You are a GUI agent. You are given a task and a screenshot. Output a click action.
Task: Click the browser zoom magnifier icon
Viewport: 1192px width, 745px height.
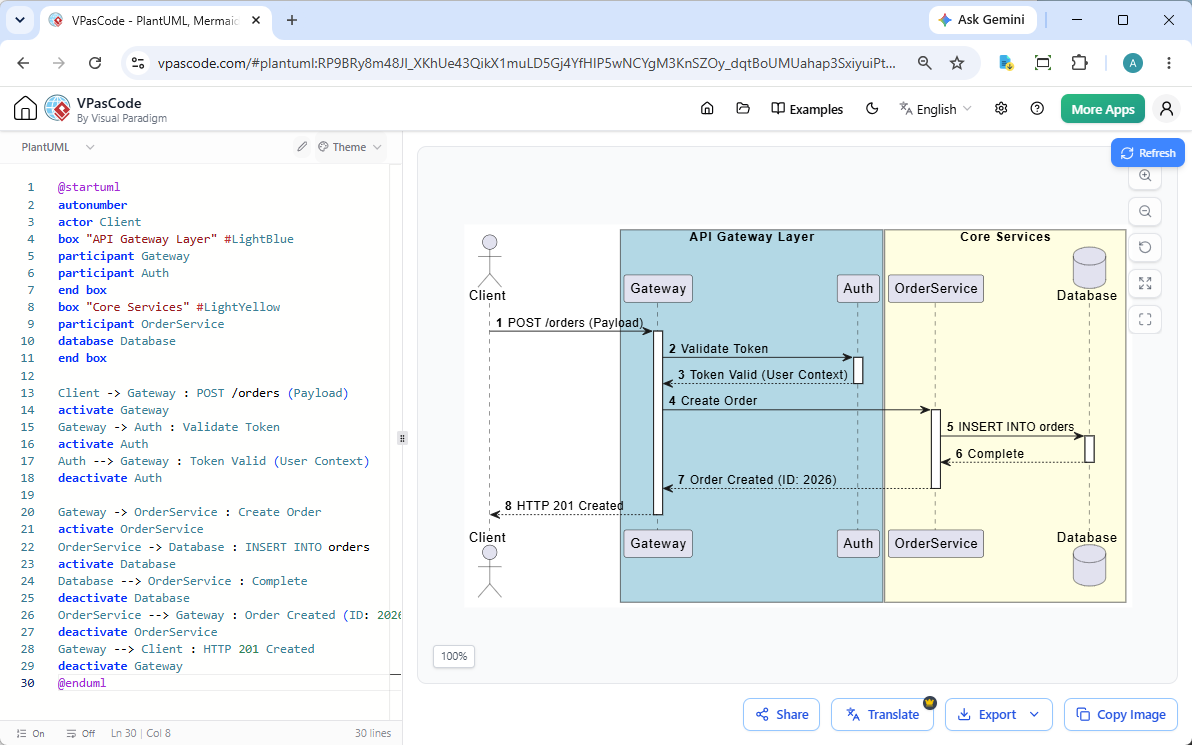click(x=924, y=63)
